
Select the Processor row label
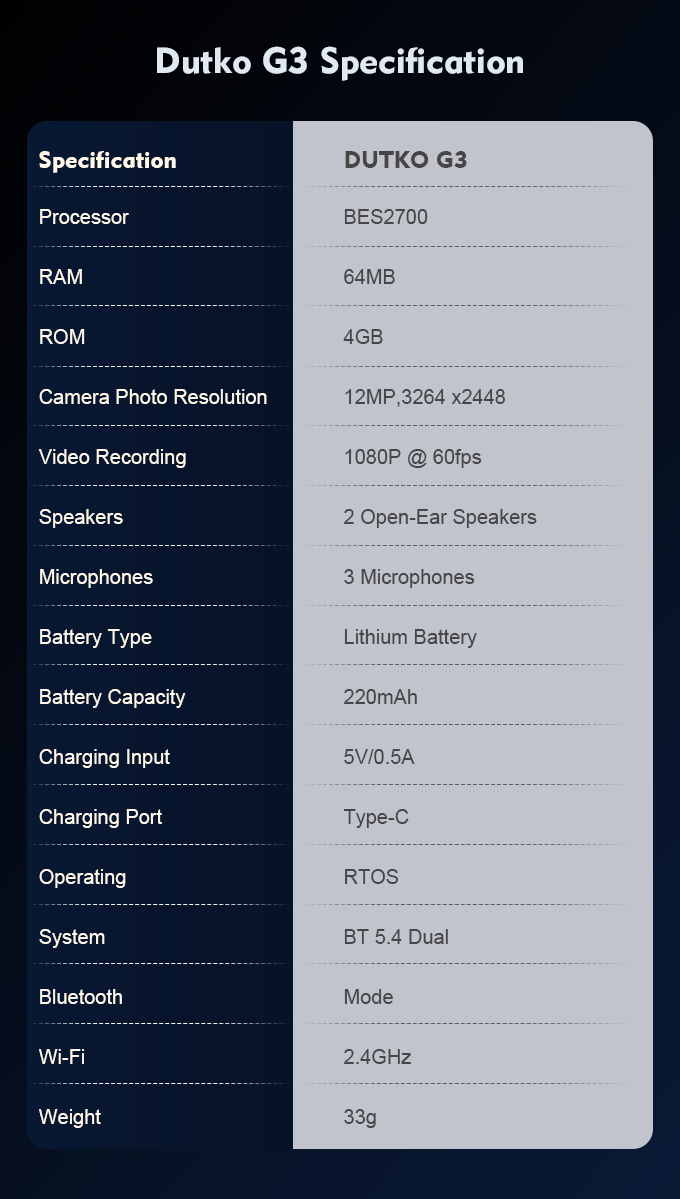click(83, 217)
